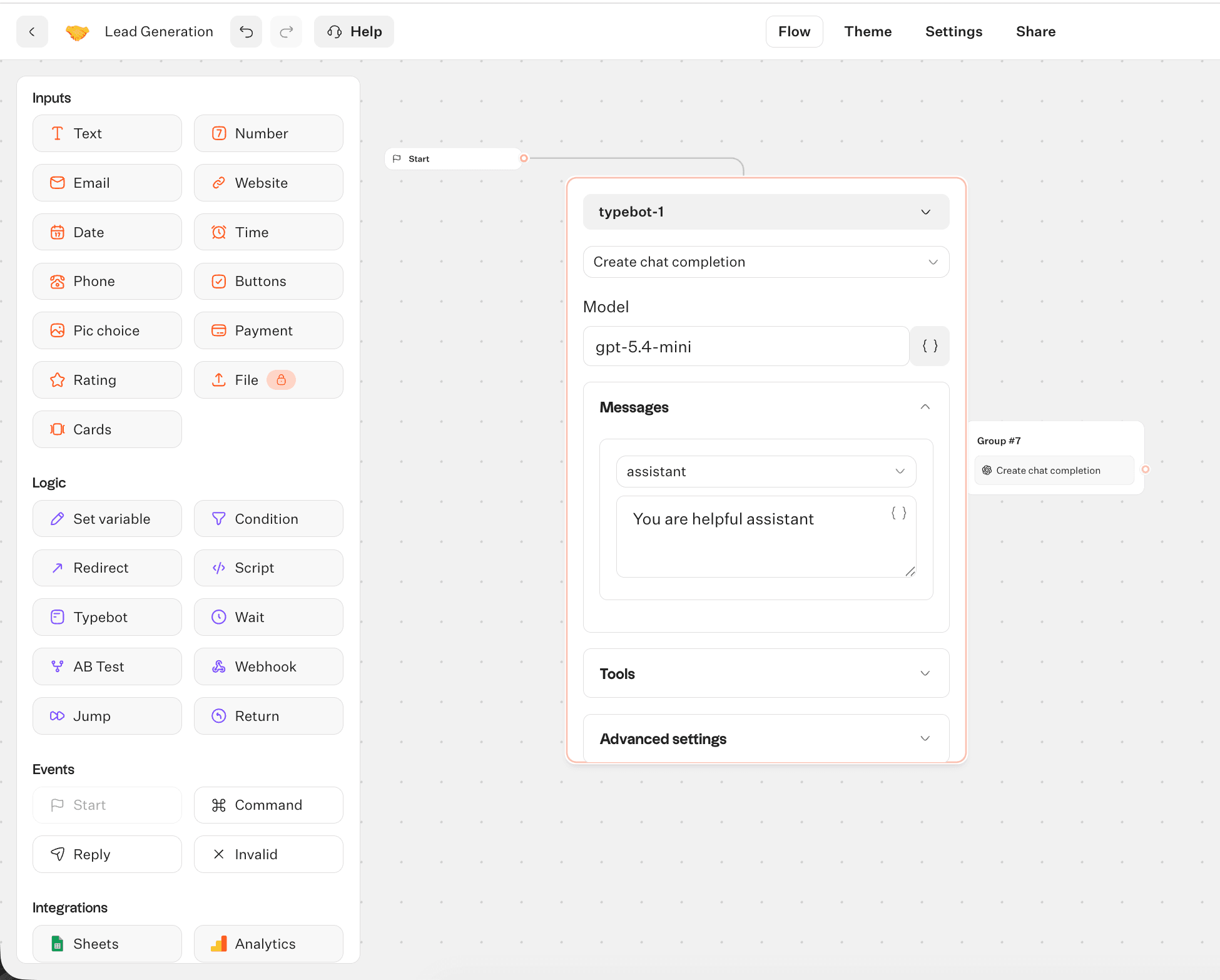
Task: Select the Text input block
Action: tap(107, 133)
